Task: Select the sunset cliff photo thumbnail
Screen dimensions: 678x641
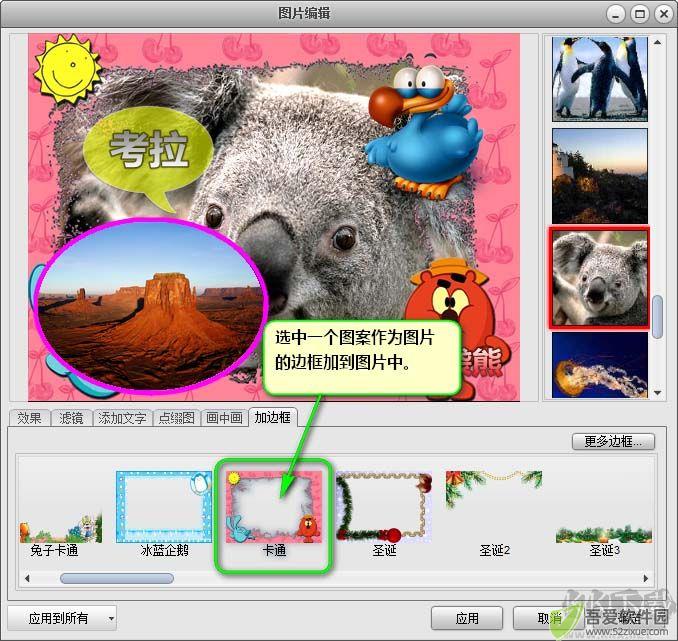Action: click(600, 176)
